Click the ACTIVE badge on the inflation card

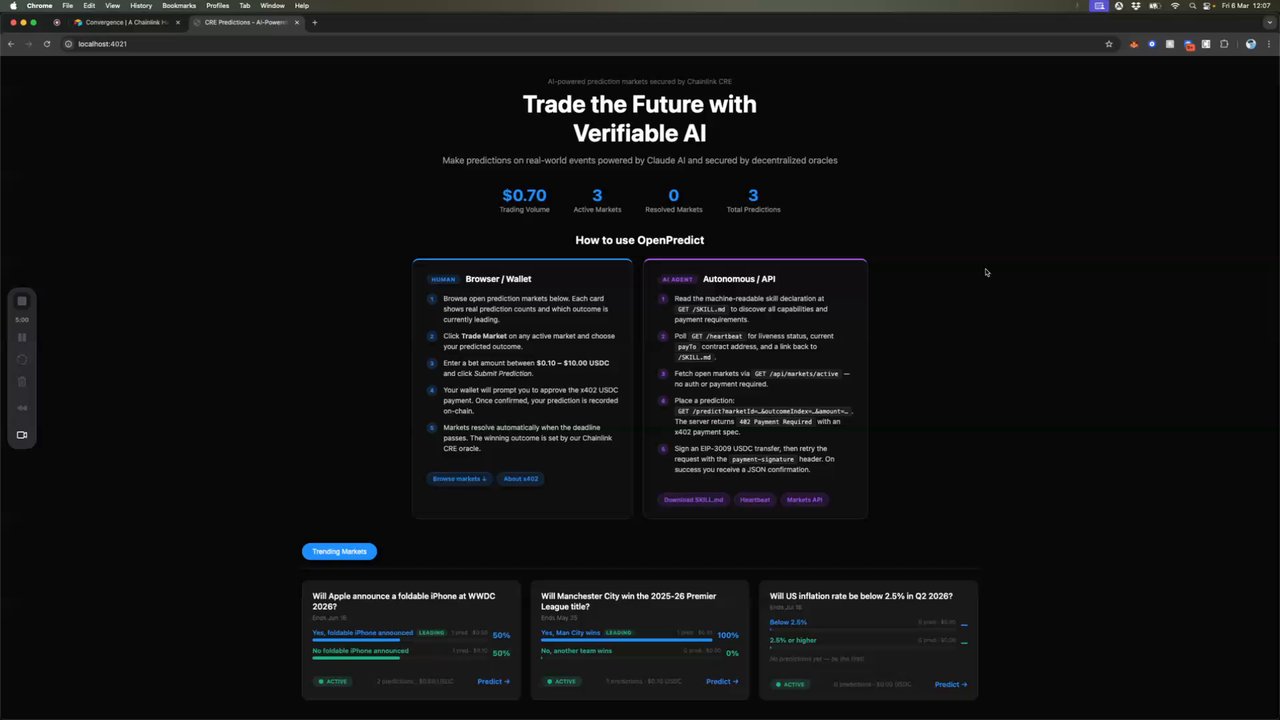pos(791,685)
